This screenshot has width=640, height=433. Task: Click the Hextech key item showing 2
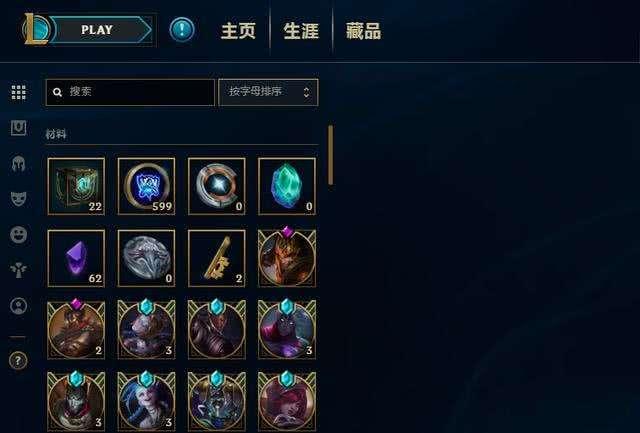(x=217, y=258)
